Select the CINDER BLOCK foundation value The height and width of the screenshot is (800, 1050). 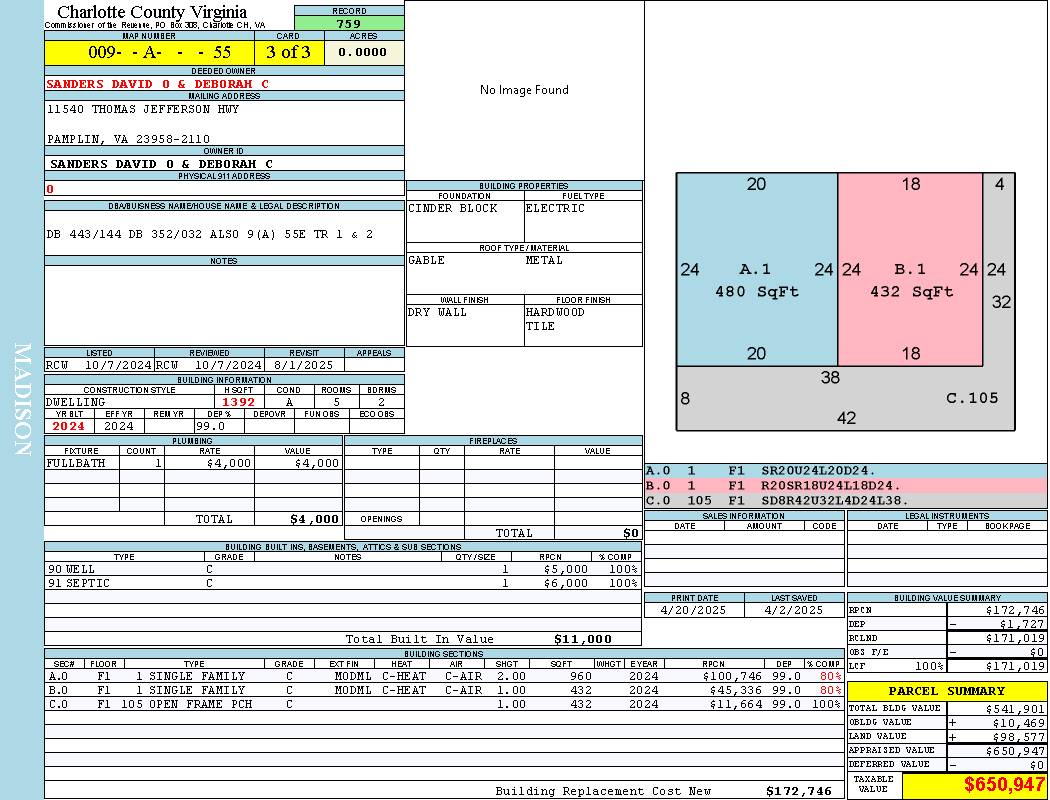coord(453,208)
